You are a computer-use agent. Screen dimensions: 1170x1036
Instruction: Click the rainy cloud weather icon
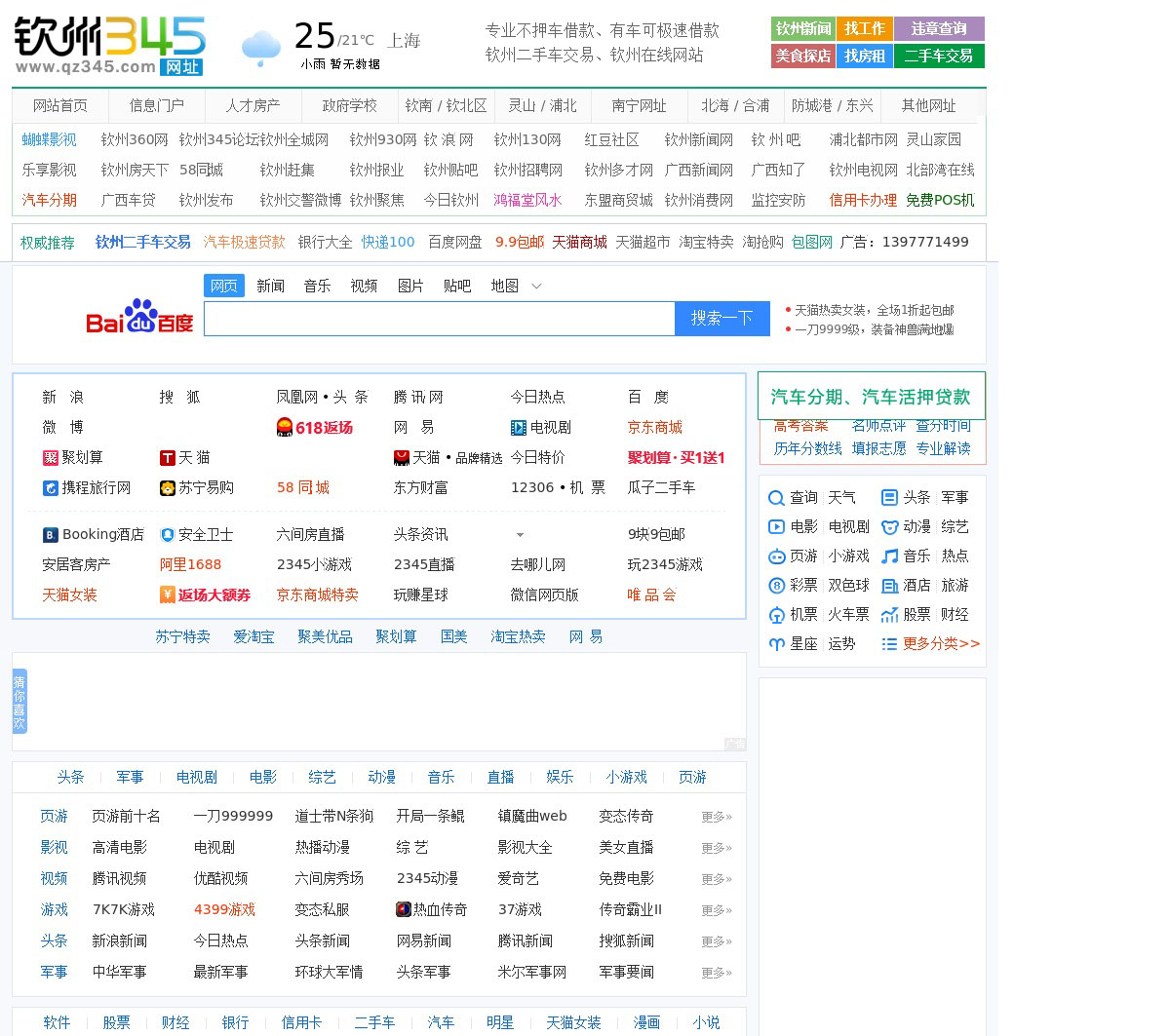260,48
